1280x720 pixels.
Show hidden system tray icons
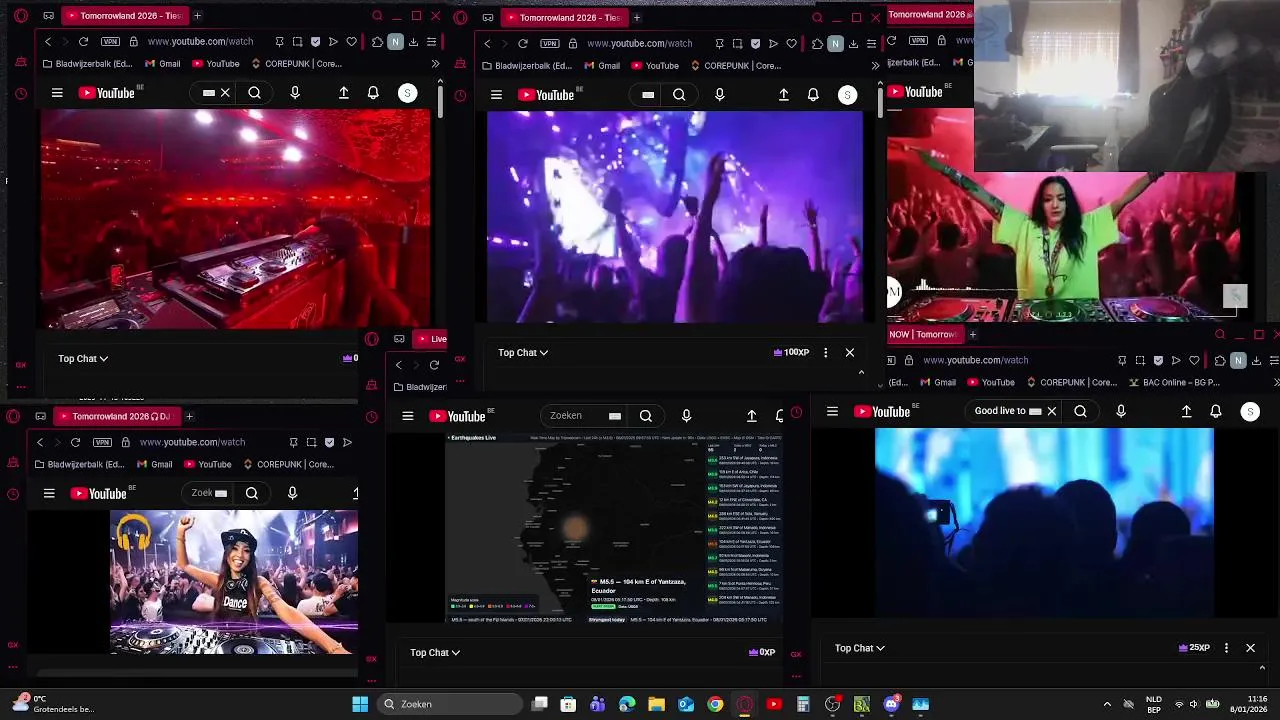(1106, 704)
